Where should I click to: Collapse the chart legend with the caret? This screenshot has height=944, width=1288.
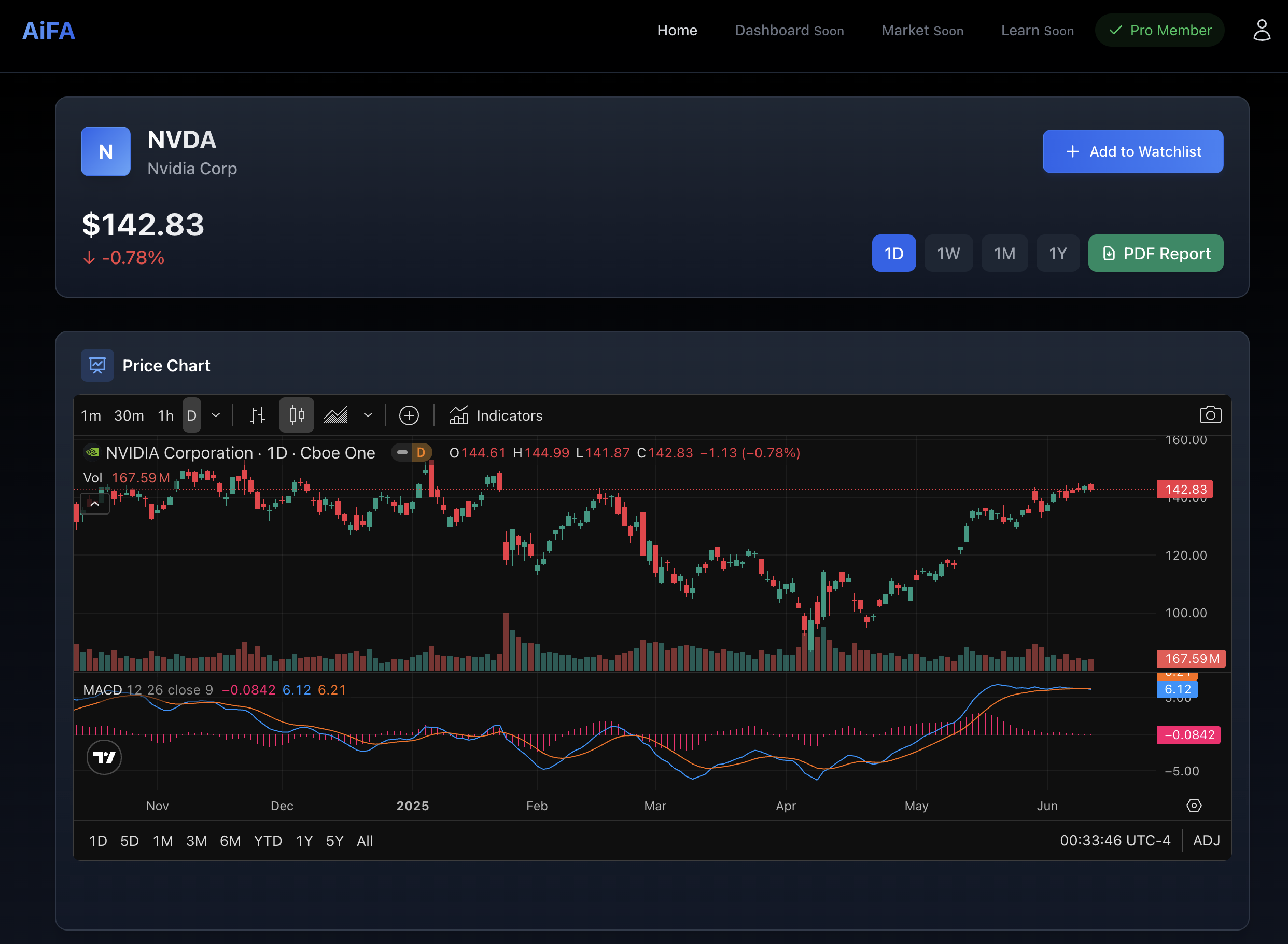pyautogui.click(x=95, y=504)
